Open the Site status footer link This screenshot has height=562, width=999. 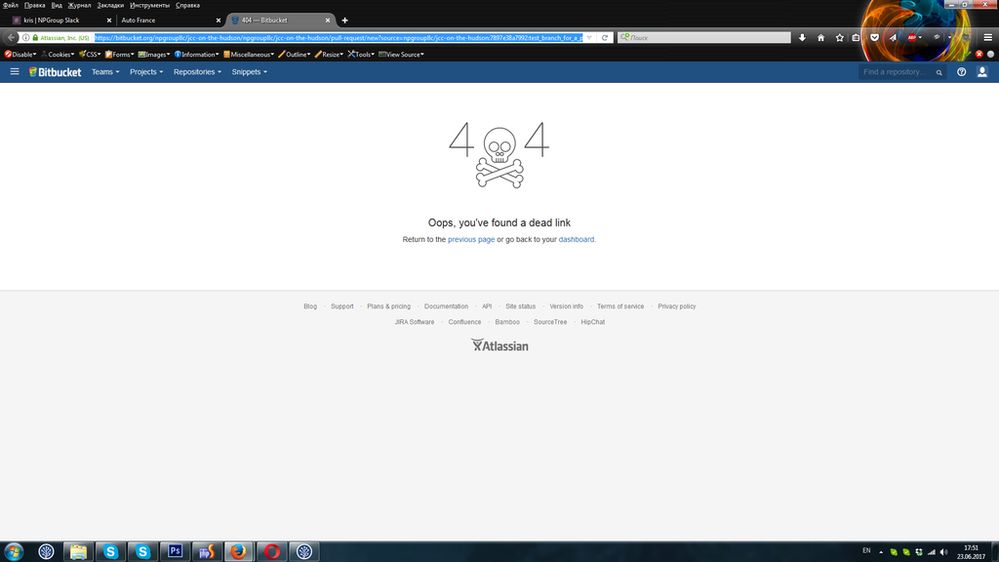pyautogui.click(x=521, y=306)
